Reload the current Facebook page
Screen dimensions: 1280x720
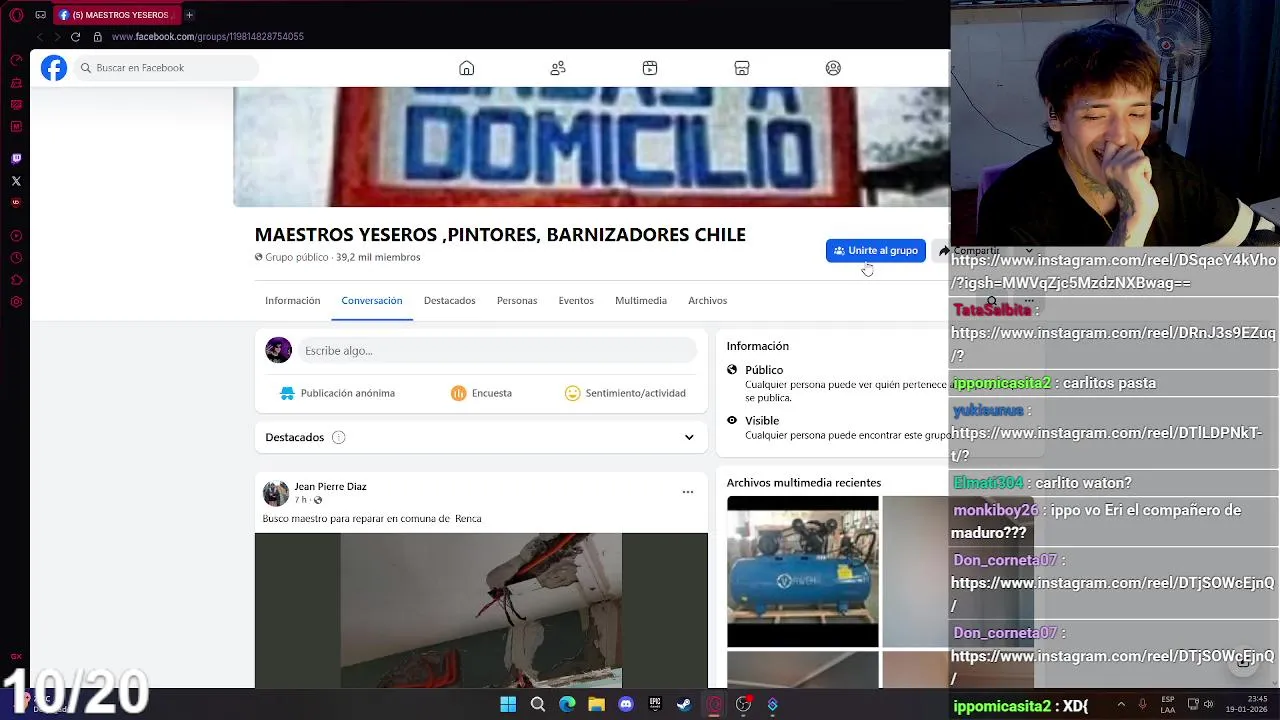75,37
